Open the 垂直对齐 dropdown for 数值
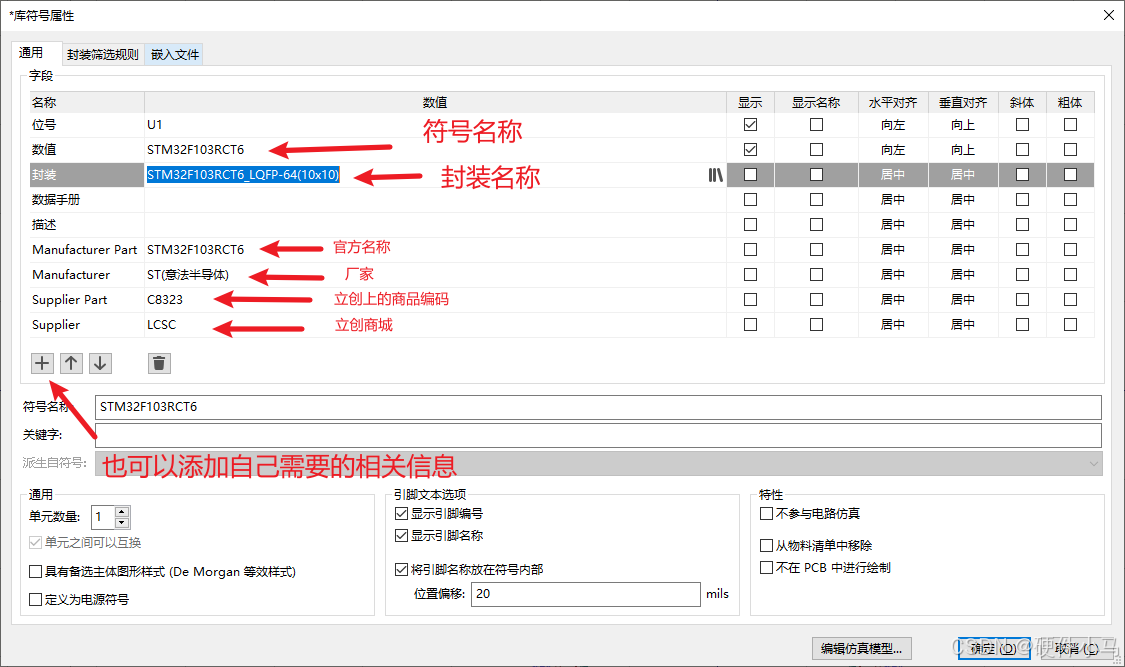 (962, 149)
